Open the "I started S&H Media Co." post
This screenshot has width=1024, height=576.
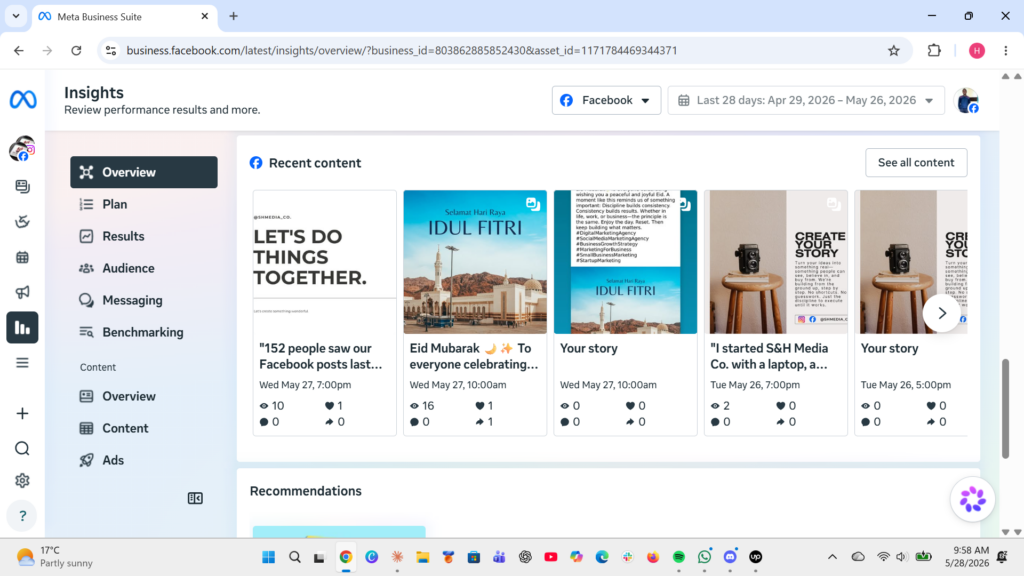point(769,357)
